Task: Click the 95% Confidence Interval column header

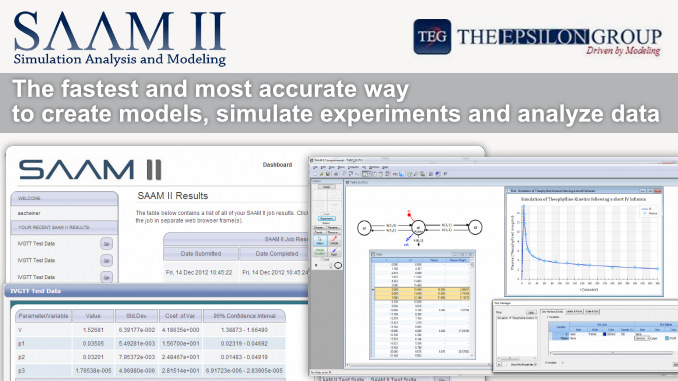Action: click(244, 316)
